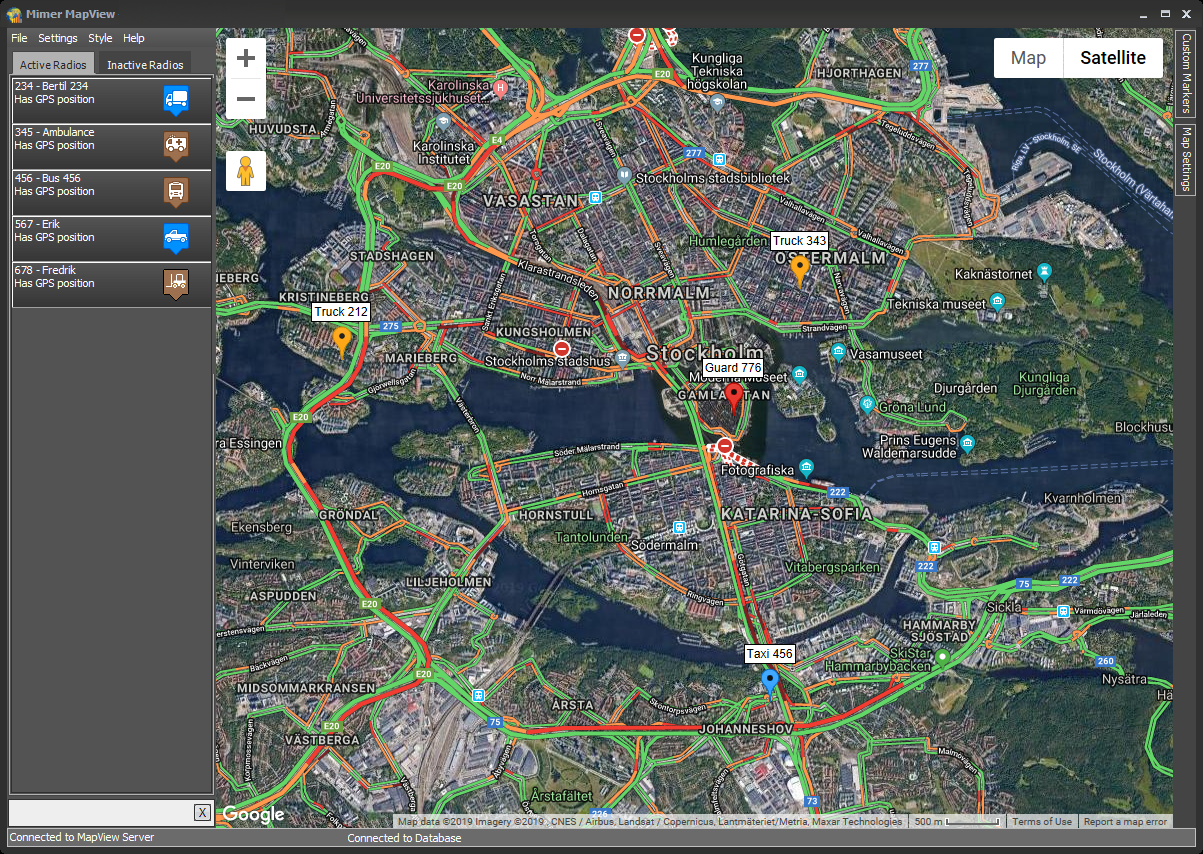Switch map to Map view
The image size is (1203, 854).
pos(1028,58)
